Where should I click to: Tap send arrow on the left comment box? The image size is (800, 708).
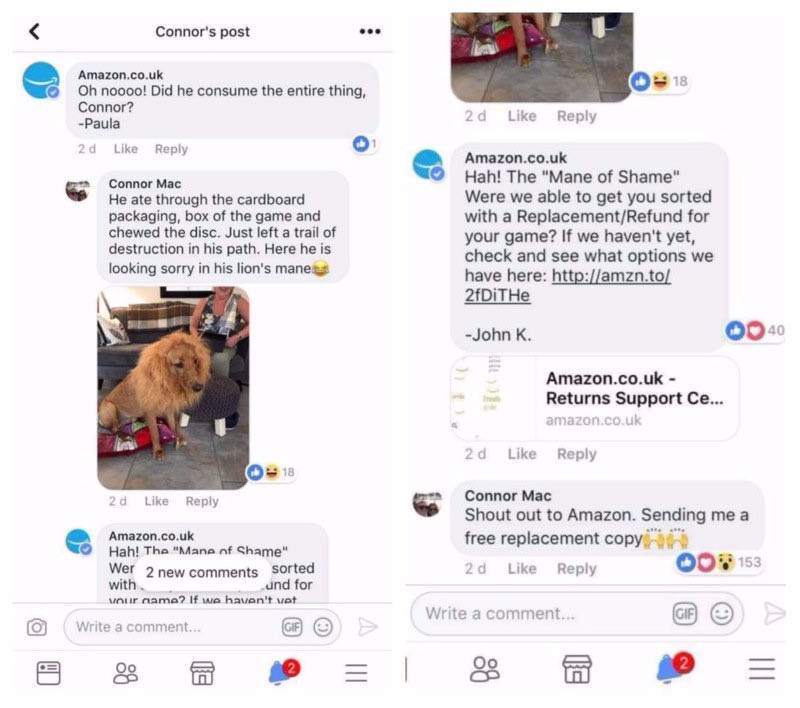point(367,627)
